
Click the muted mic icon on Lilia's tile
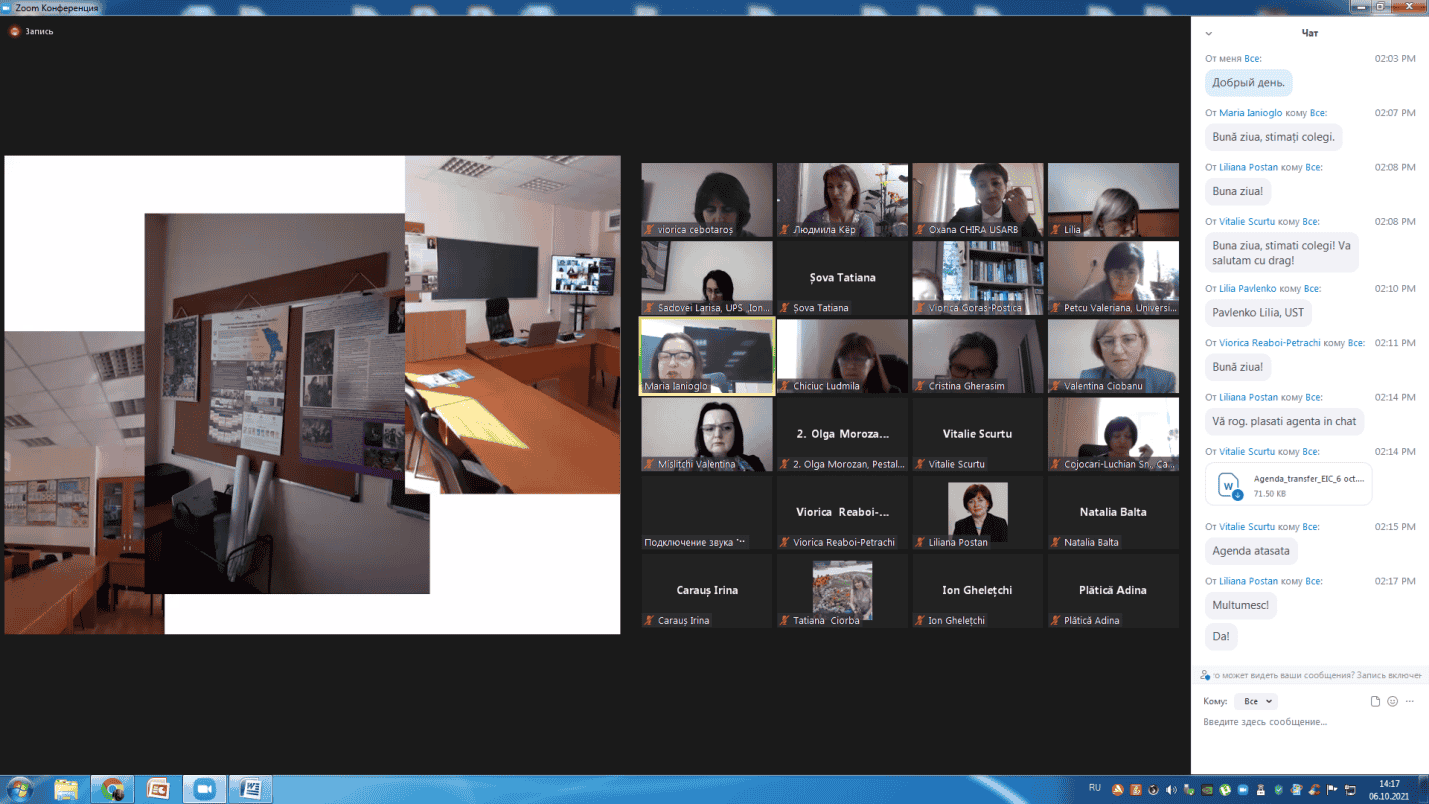click(1055, 230)
